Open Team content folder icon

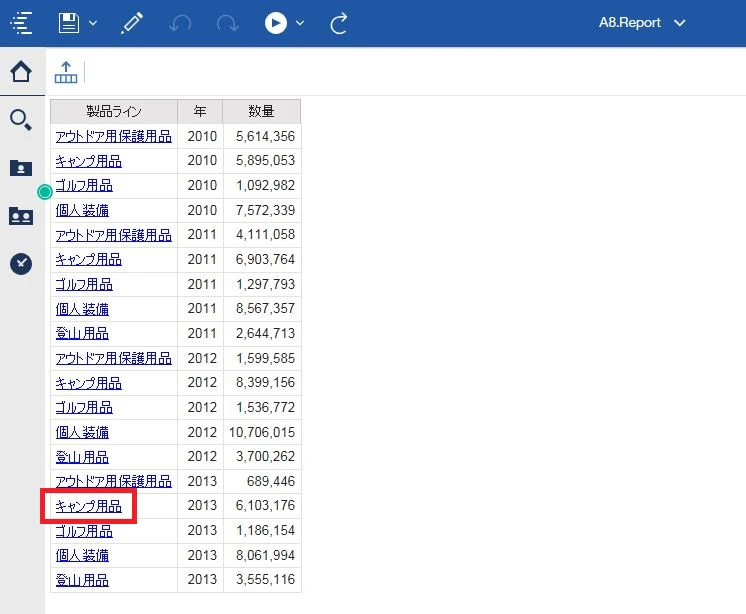coord(21,216)
